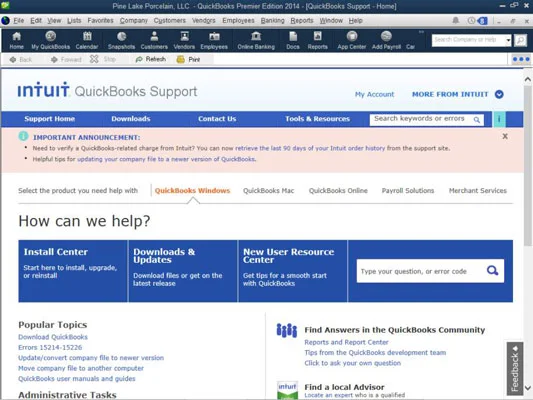Open the Customers center icon

tap(154, 40)
